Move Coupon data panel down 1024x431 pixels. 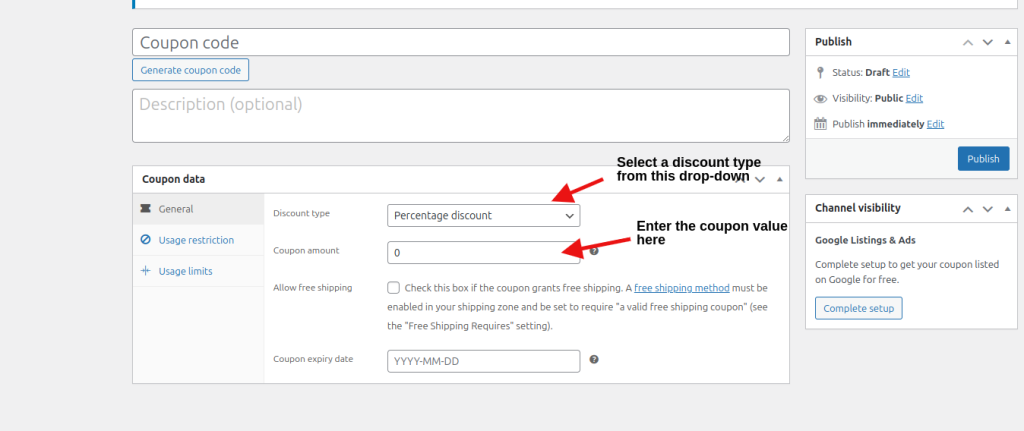(760, 180)
